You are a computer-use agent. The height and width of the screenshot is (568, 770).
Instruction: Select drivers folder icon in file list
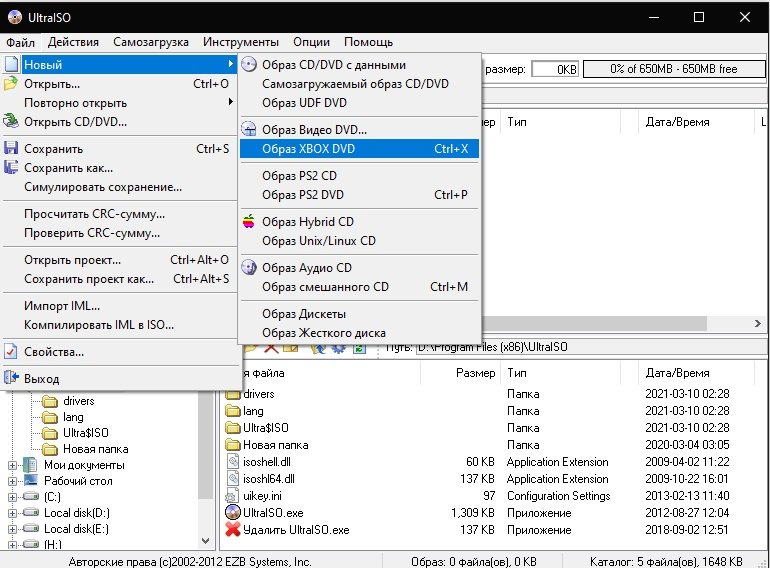pyautogui.click(x=232, y=394)
